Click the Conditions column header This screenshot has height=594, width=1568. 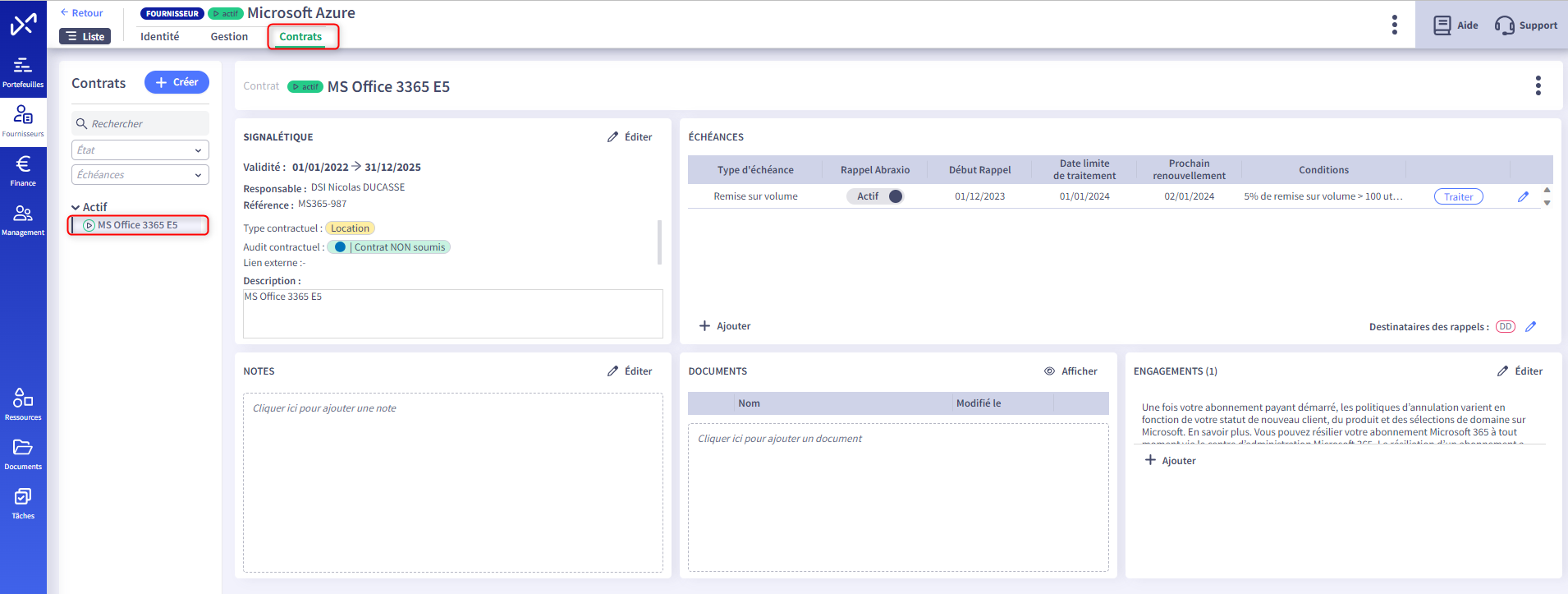1323,170
